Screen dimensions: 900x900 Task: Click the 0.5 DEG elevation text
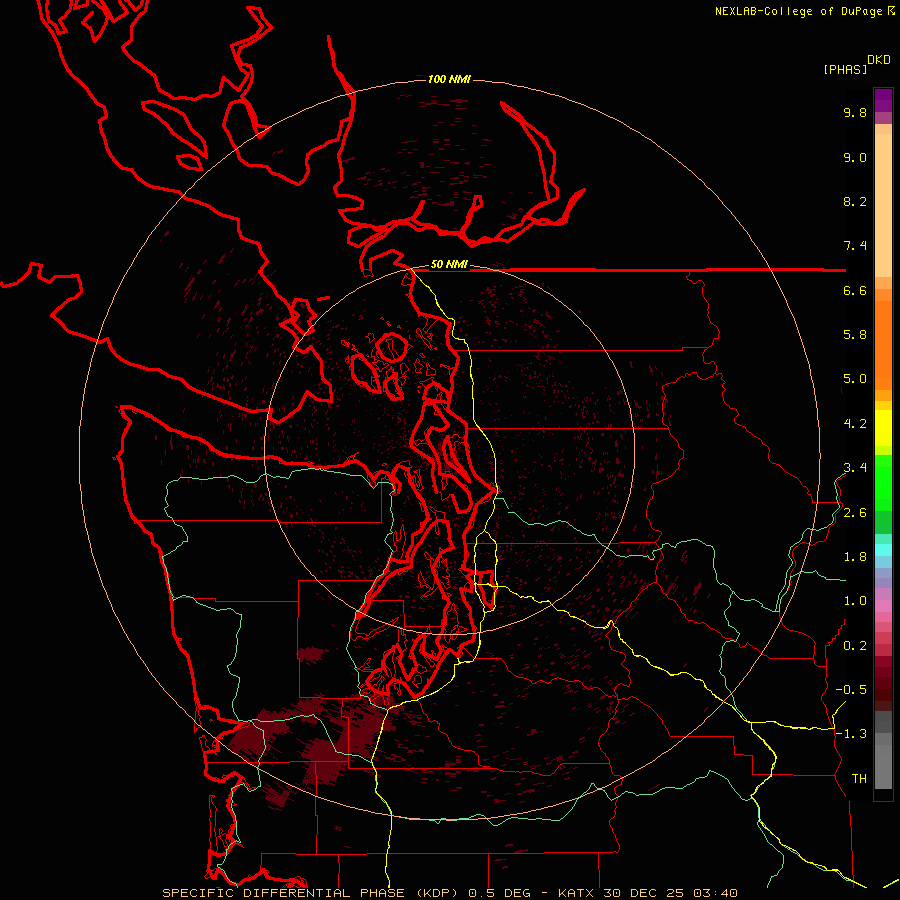tap(501, 893)
